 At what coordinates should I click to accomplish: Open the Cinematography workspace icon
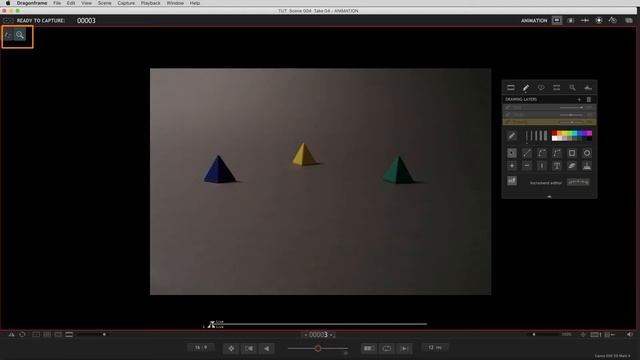point(571,20)
